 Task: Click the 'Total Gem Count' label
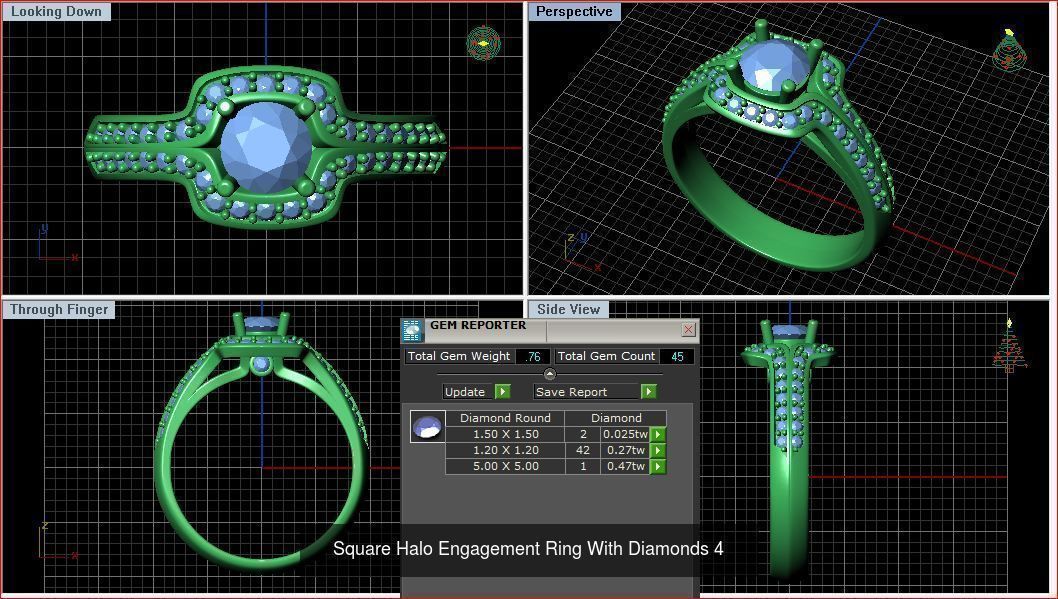coord(606,356)
